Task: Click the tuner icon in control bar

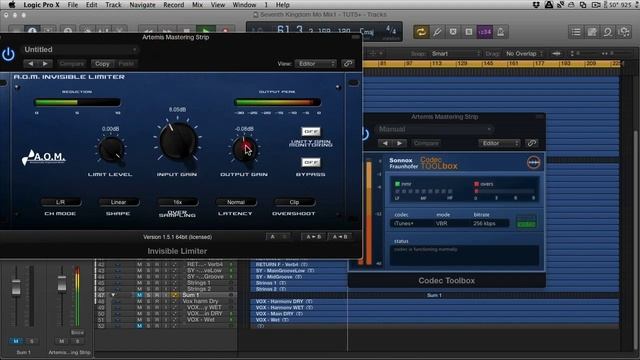Action: 437,32
